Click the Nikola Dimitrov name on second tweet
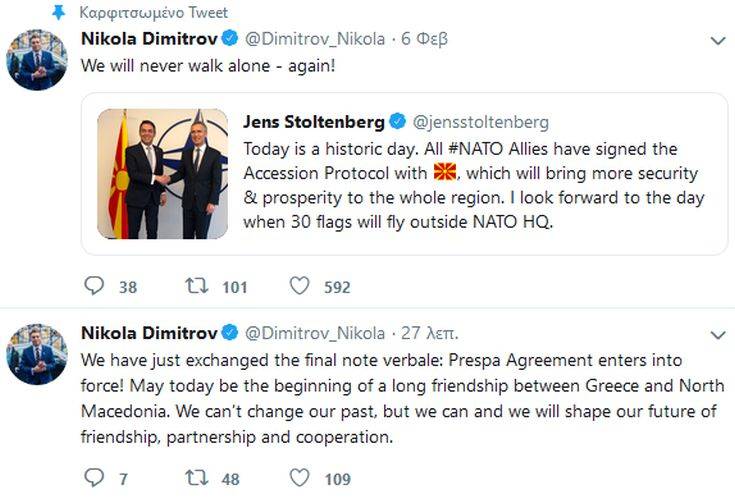This screenshot has width=735, height=499. tap(148, 333)
